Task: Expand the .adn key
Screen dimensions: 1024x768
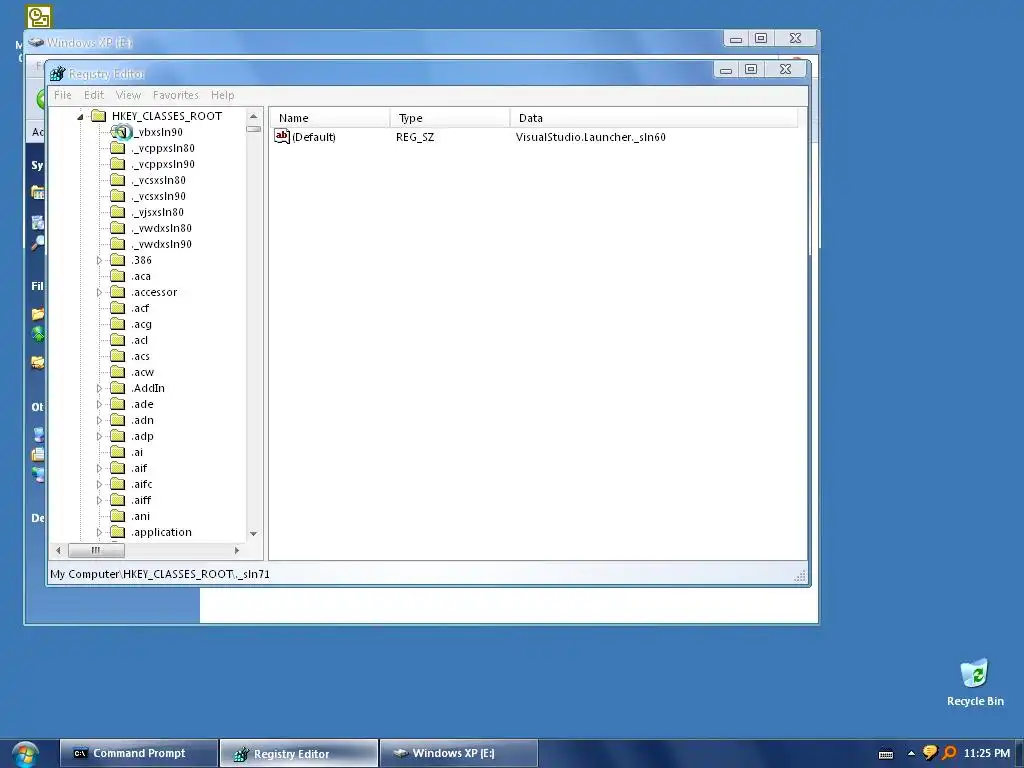Action: tap(99, 420)
